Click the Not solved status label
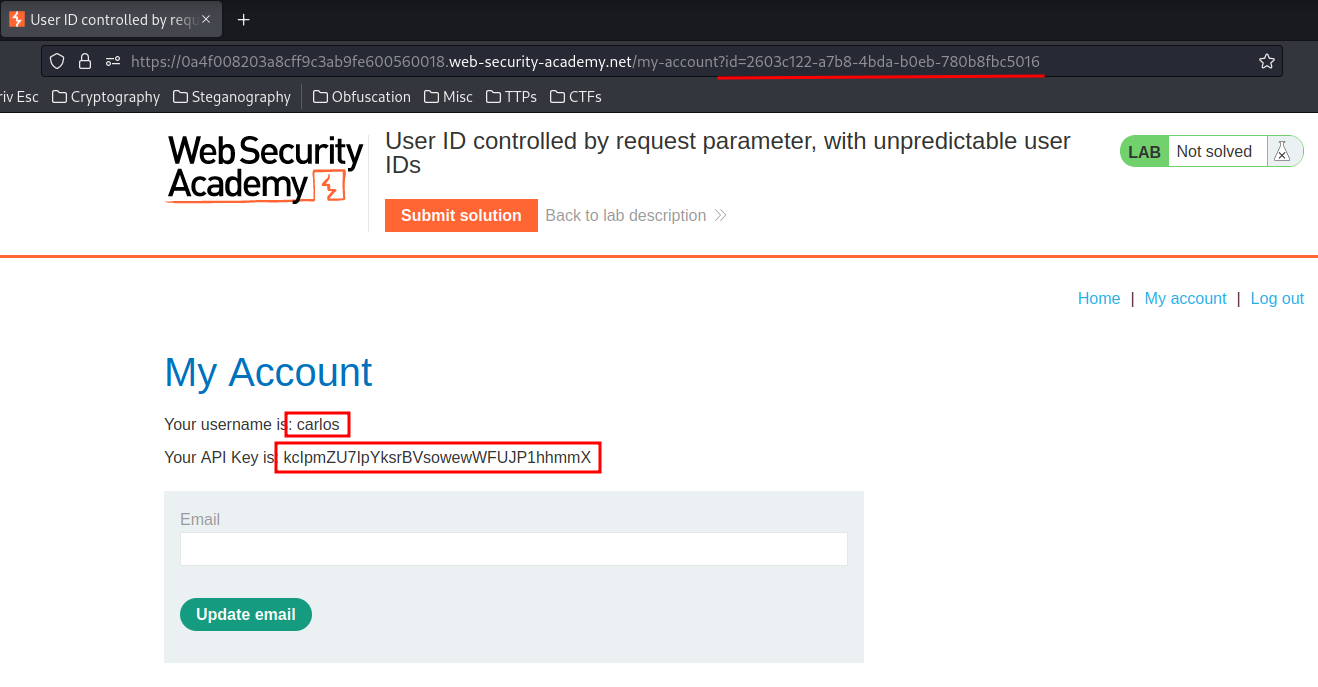The height and width of the screenshot is (687, 1318). click(x=1214, y=151)
